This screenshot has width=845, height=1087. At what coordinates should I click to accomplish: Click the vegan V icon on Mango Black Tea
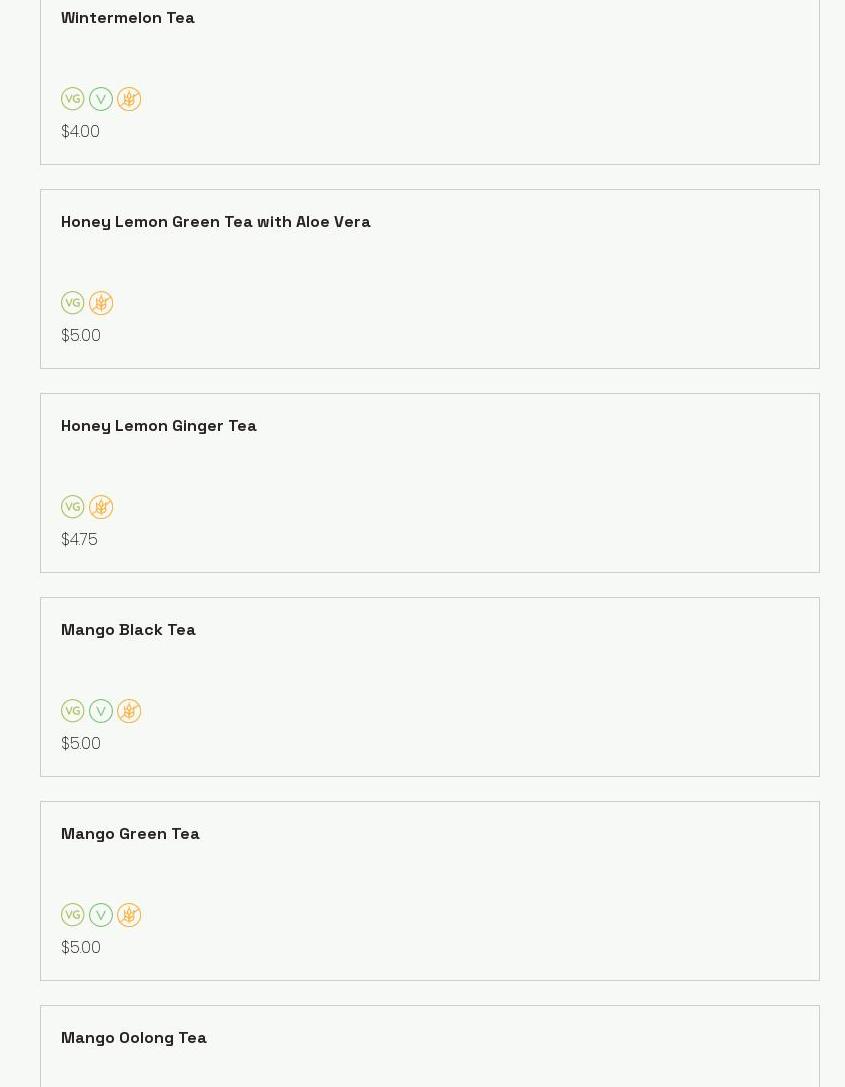[x=101, y=711]
